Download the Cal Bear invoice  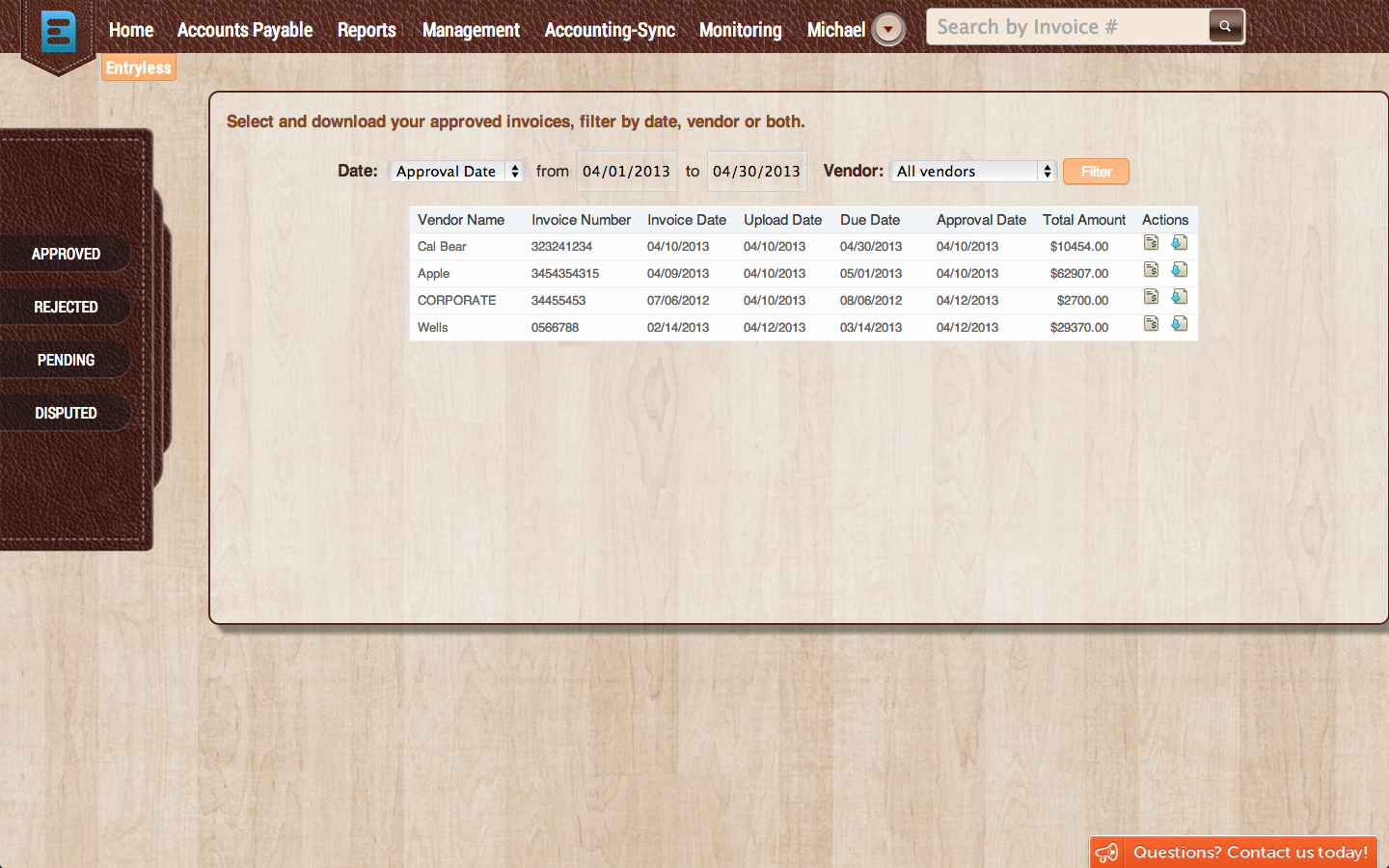1179,243
